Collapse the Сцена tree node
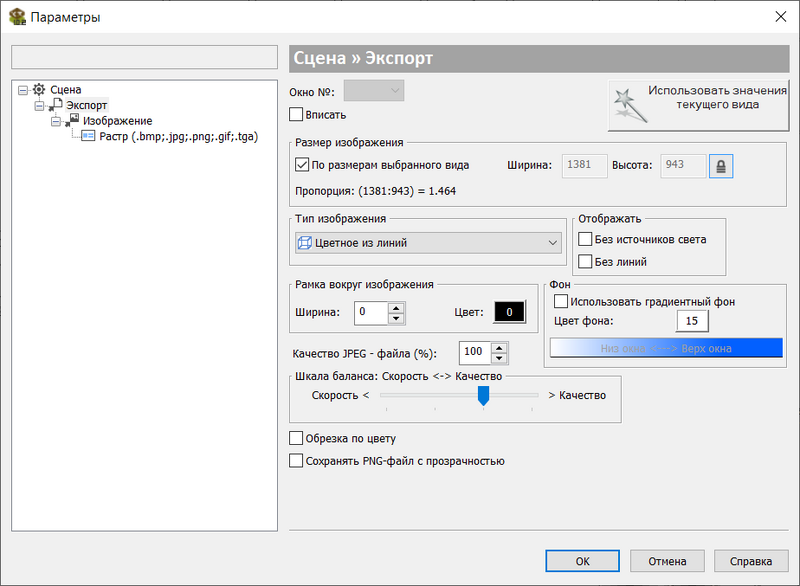This screenshot has height=586, width=800. click(23, 90)
